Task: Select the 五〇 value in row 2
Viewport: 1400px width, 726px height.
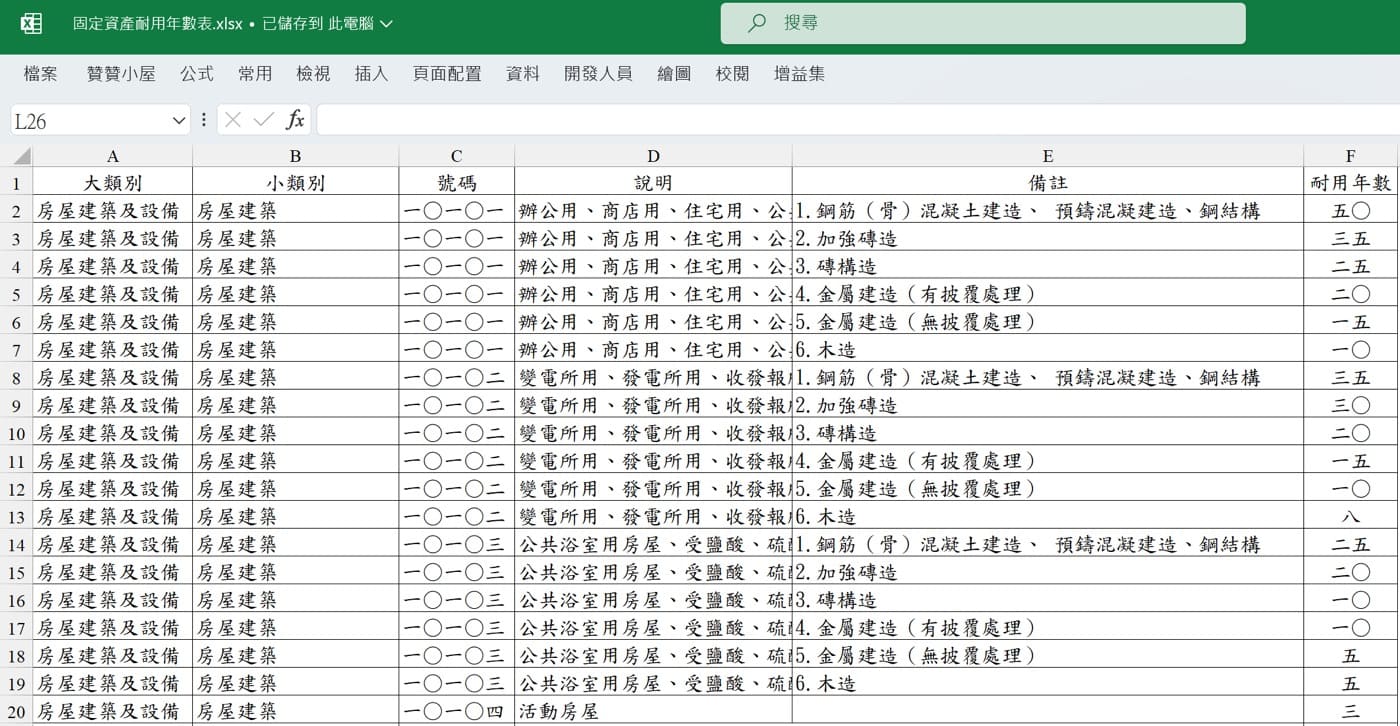Action: click(x=1351, y=211)
